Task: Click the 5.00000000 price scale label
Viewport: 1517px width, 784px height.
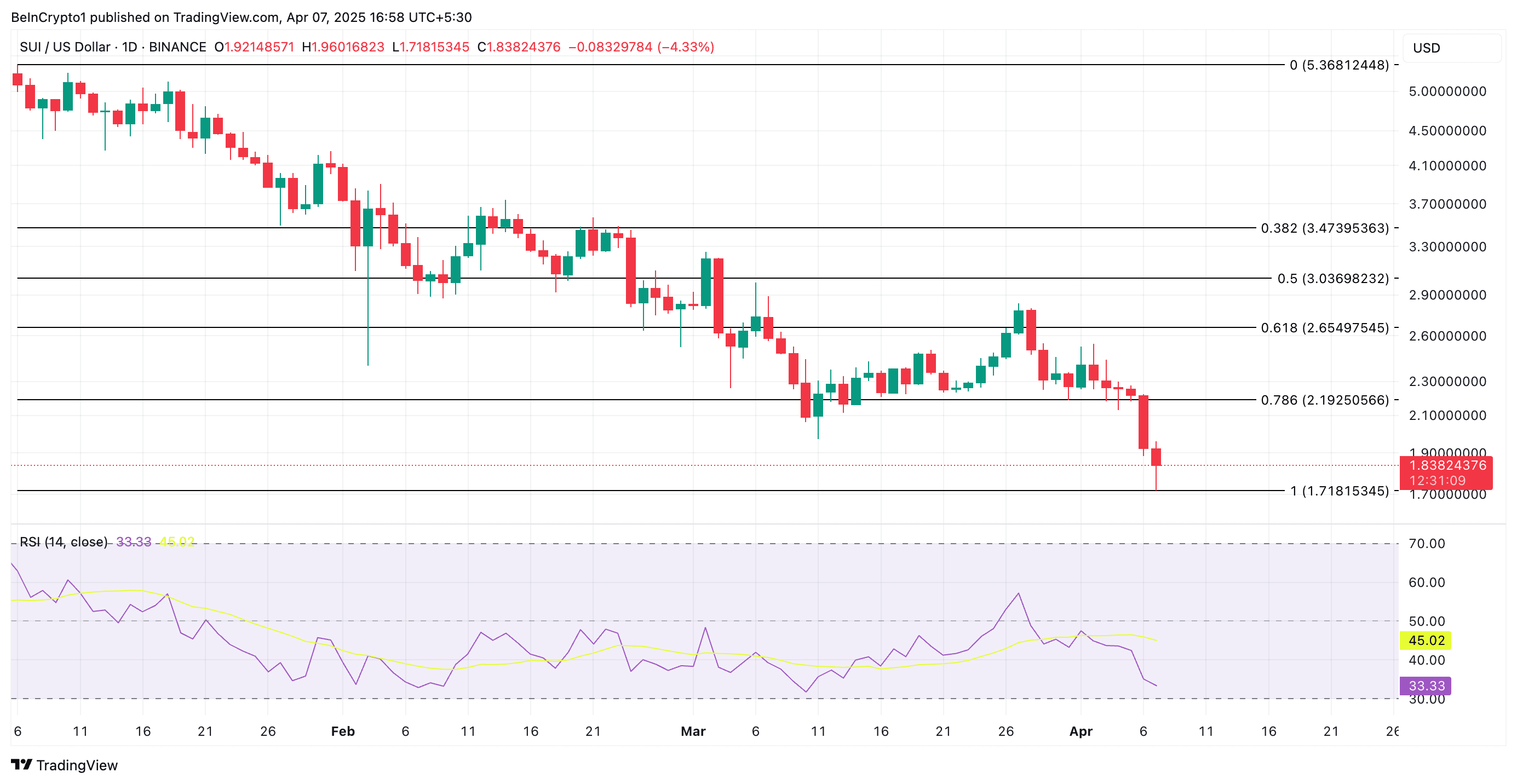Action: 1447,91
